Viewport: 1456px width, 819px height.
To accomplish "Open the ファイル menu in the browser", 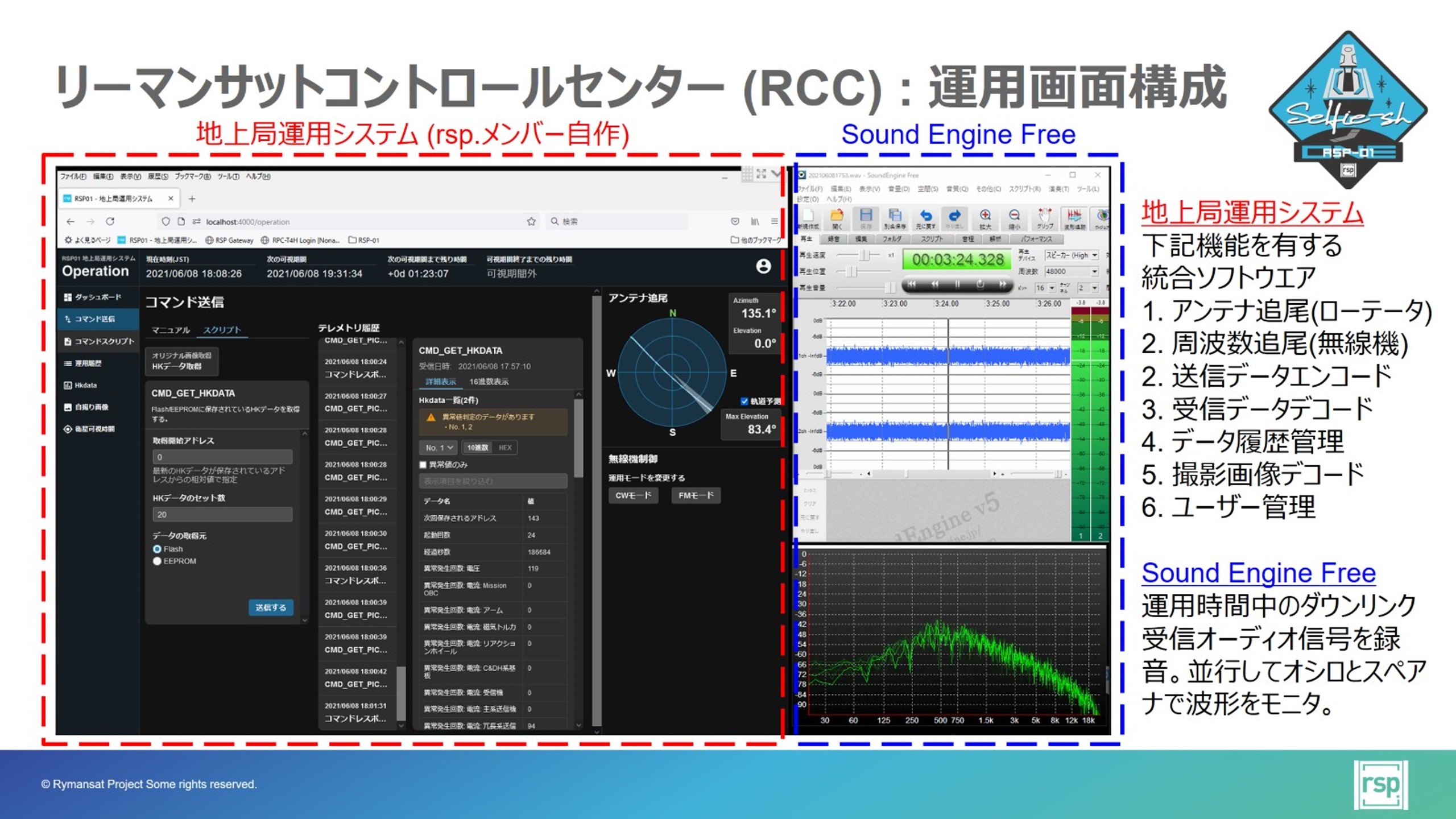I will [x=73, y=176].
